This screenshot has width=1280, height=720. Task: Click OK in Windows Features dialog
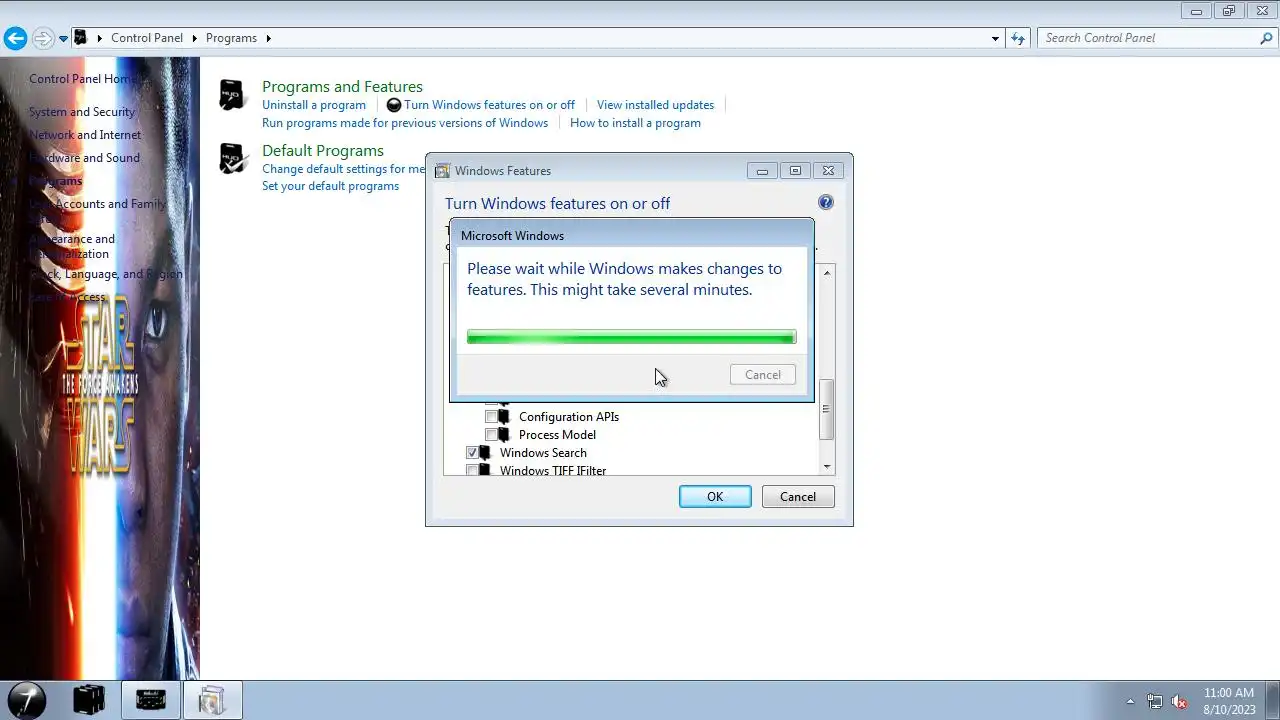[715, 497]
